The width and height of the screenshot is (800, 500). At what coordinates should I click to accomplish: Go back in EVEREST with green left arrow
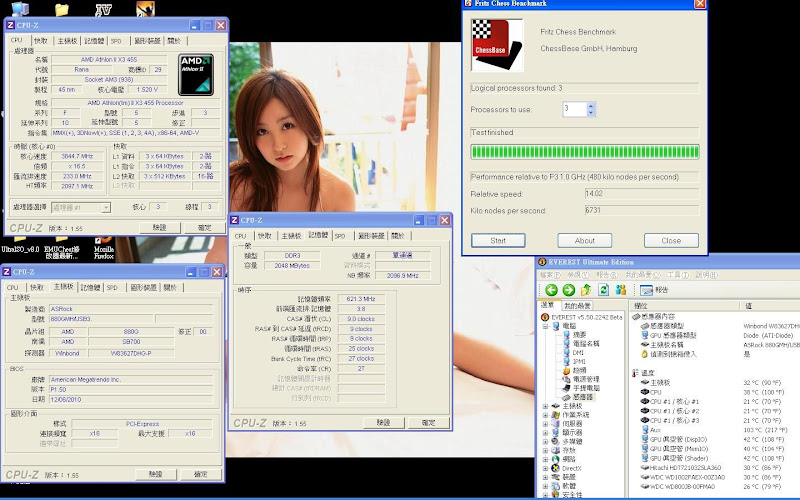tap(551, 290)
